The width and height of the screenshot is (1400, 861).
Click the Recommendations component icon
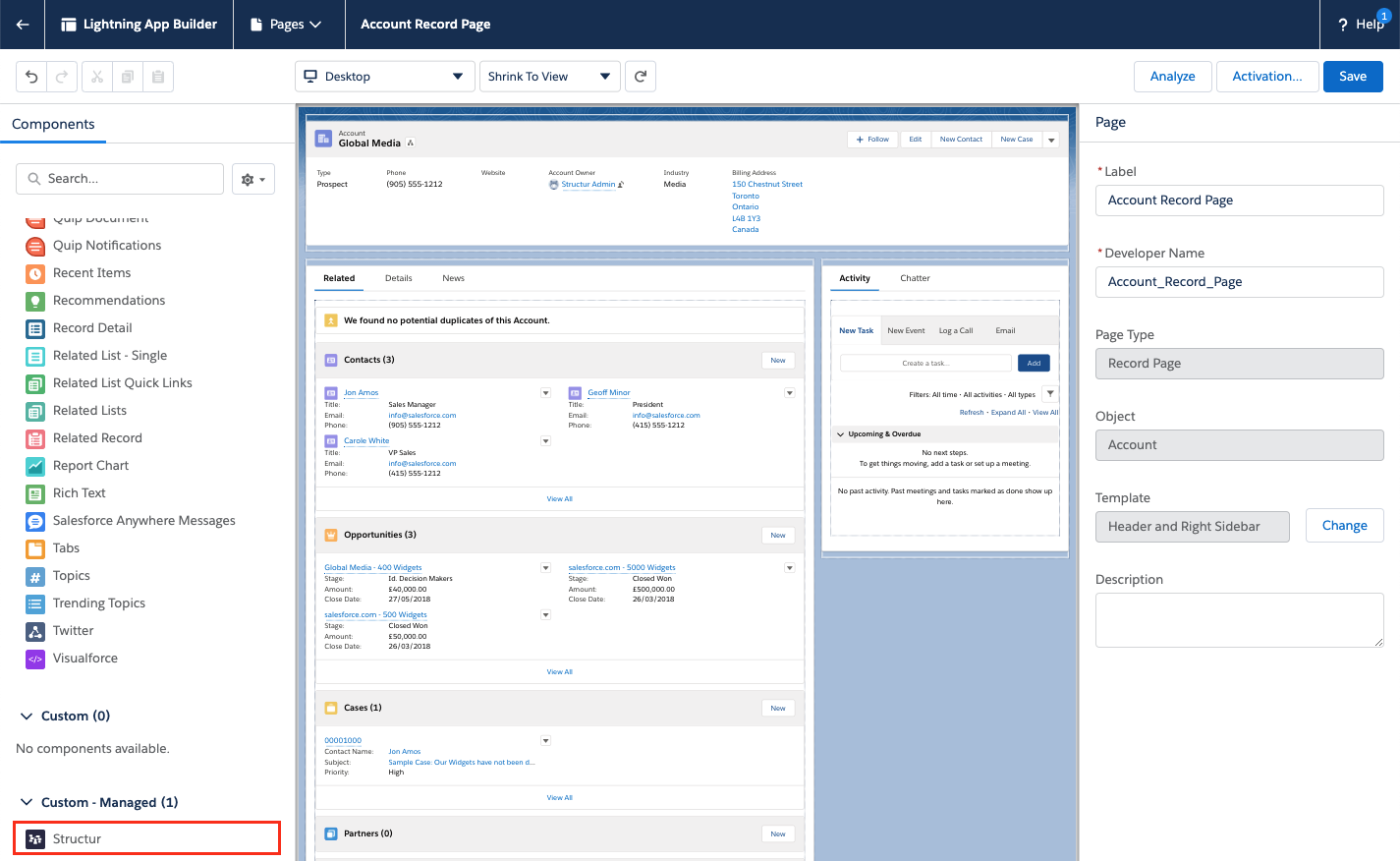(x=35, y=301)
